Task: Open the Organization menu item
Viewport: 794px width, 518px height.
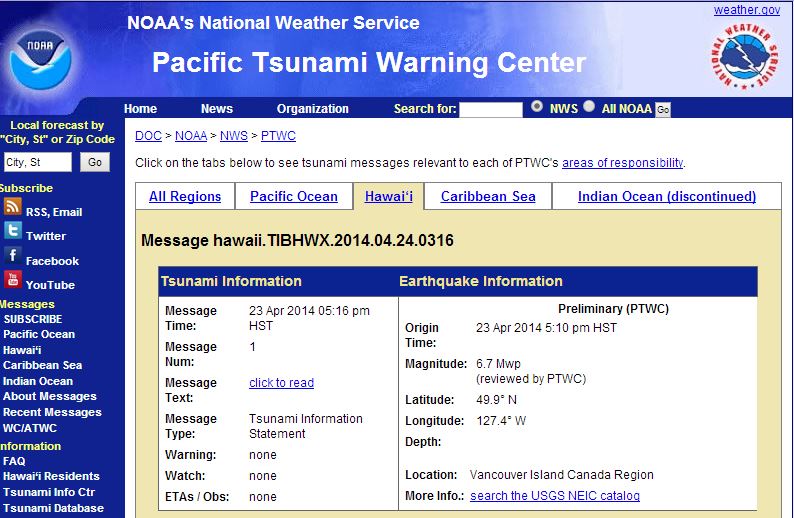Action: 313,109
